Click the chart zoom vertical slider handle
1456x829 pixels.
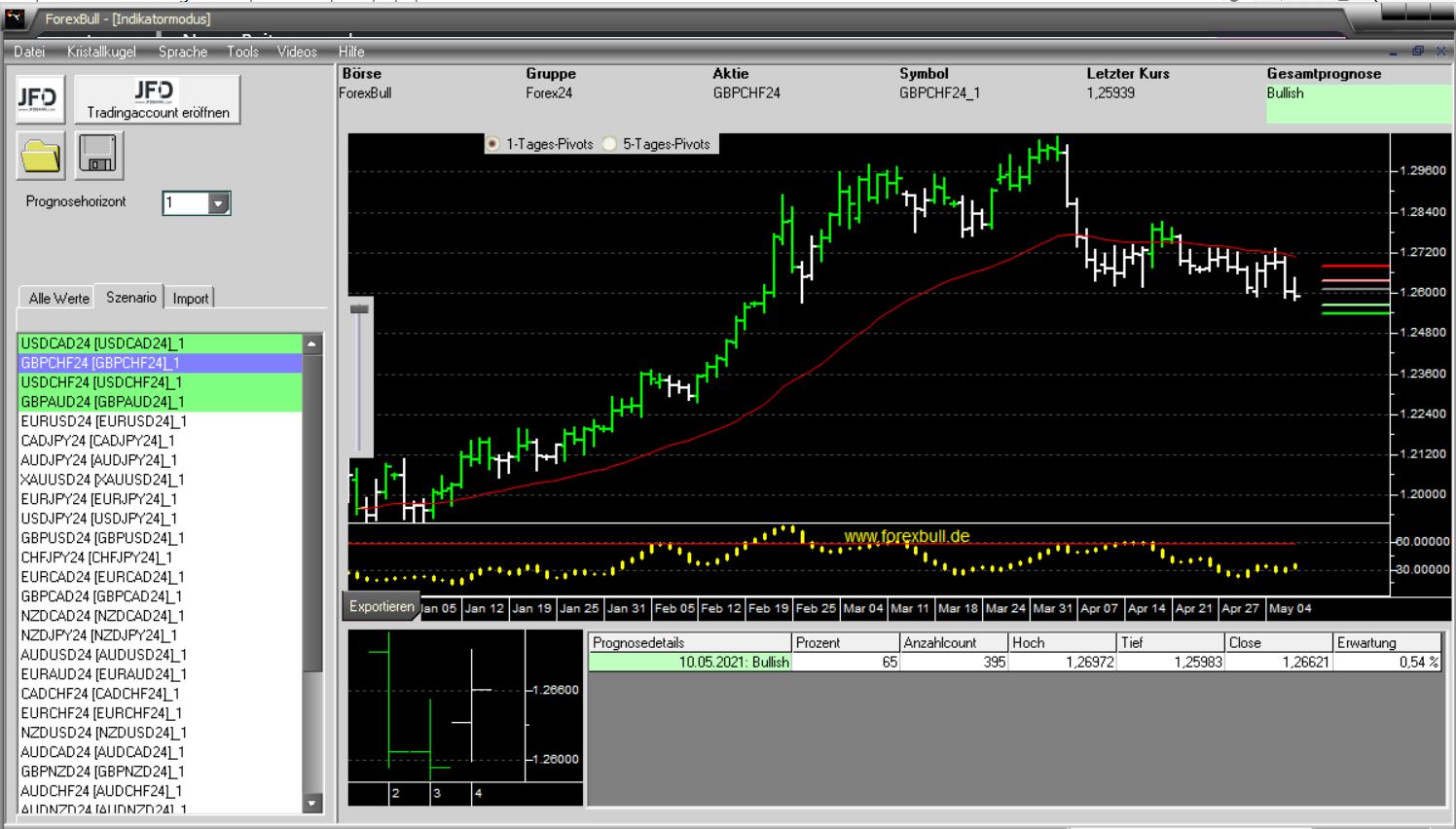pos(359,308)
